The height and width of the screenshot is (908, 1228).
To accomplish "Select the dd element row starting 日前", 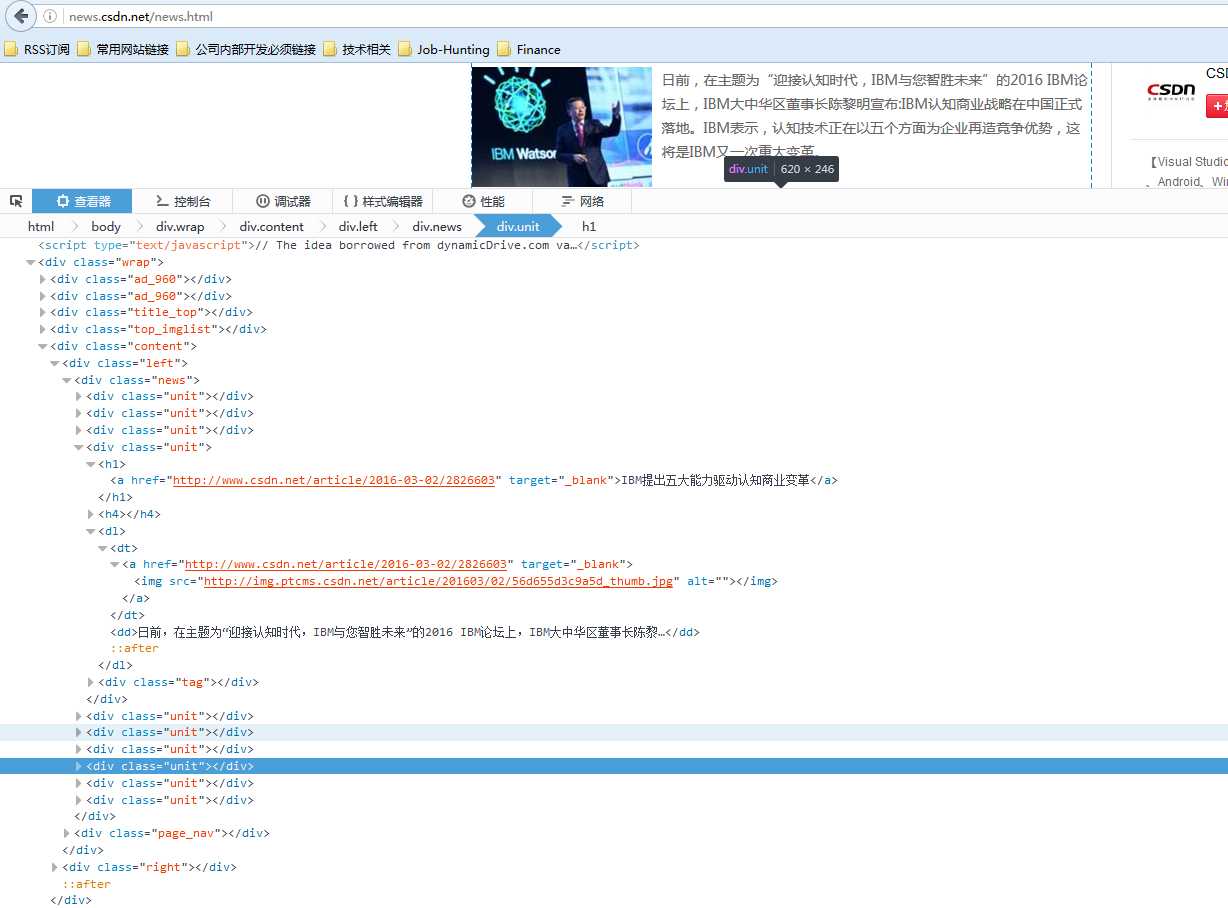I will tap(405, 632).
